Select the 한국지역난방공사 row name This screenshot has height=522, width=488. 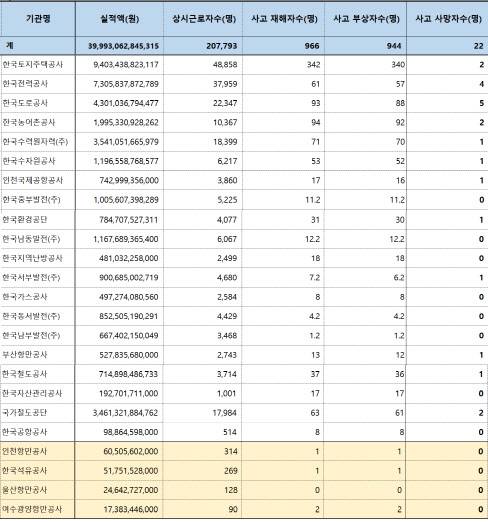pyautogui.click(x=32, y=258)
